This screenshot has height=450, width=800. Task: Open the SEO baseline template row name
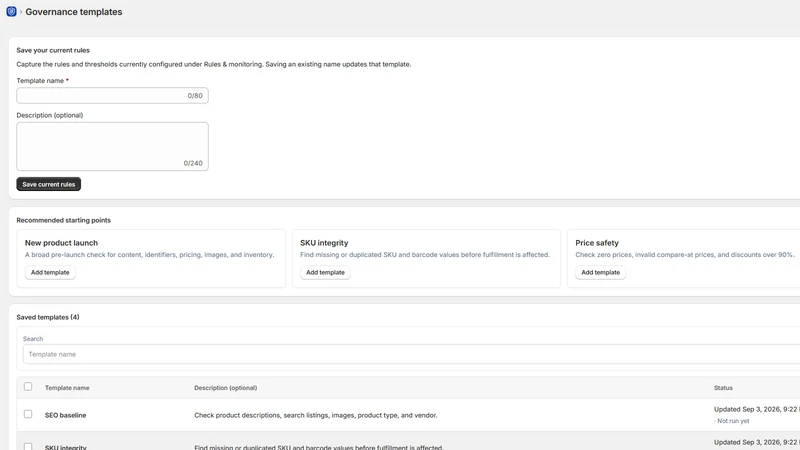(x=65, y=415)
